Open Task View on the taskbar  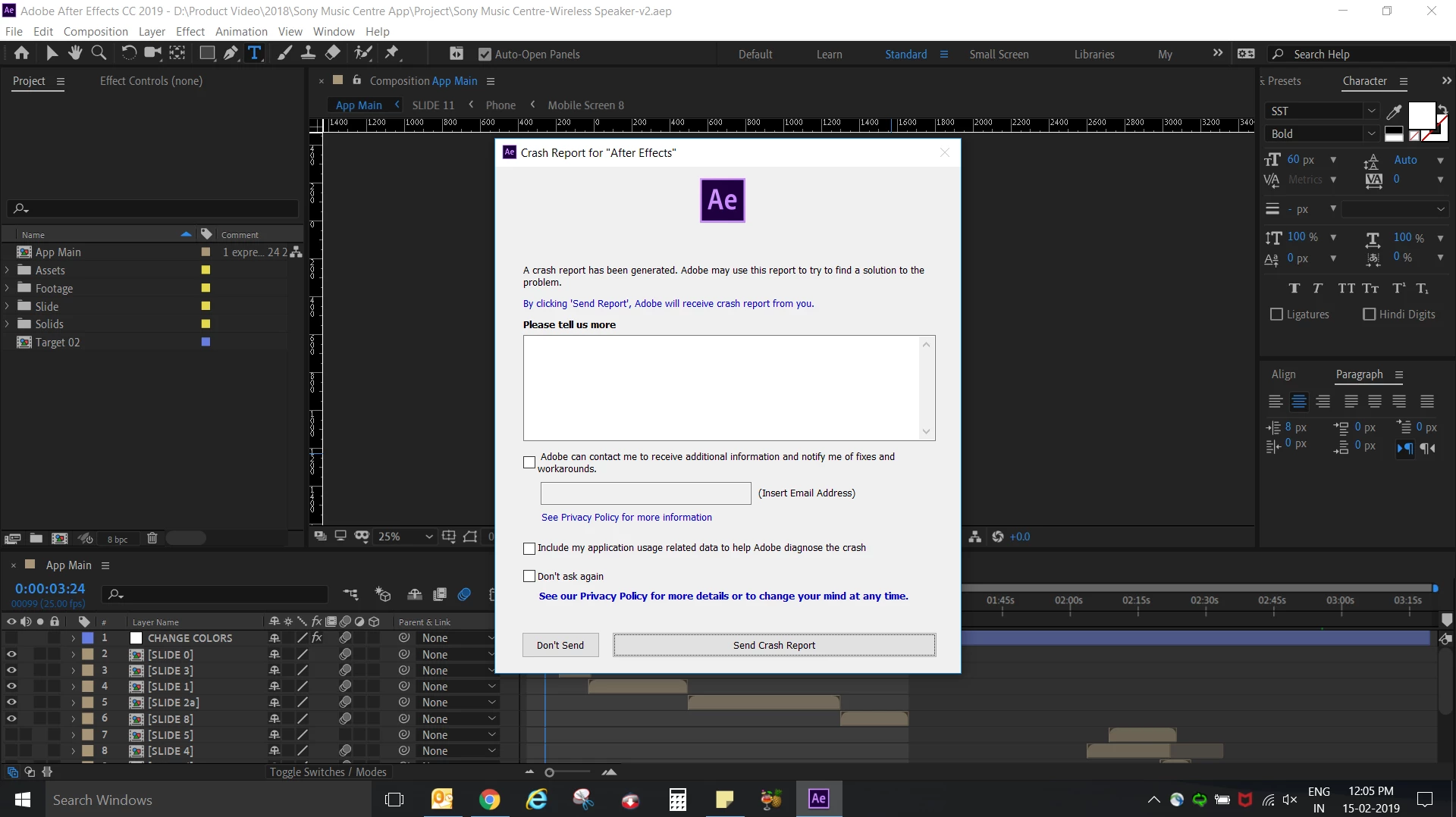click(x=394, y=800)
